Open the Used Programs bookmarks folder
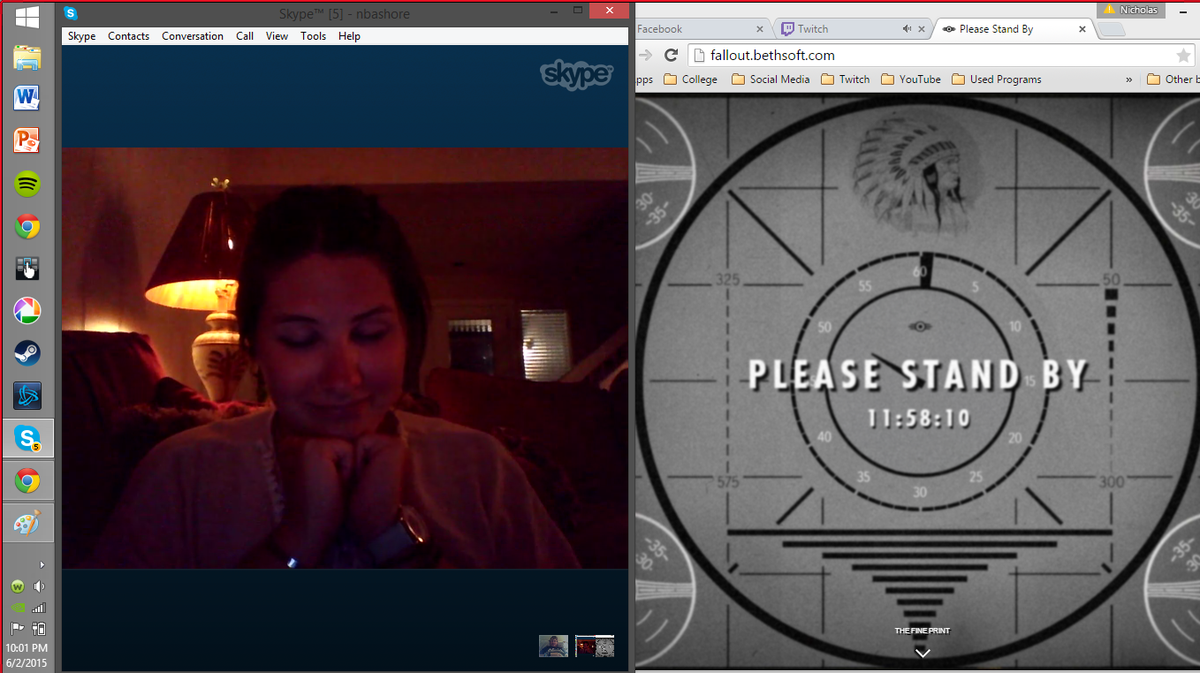 pyautogui.click(x=996, y=79)
